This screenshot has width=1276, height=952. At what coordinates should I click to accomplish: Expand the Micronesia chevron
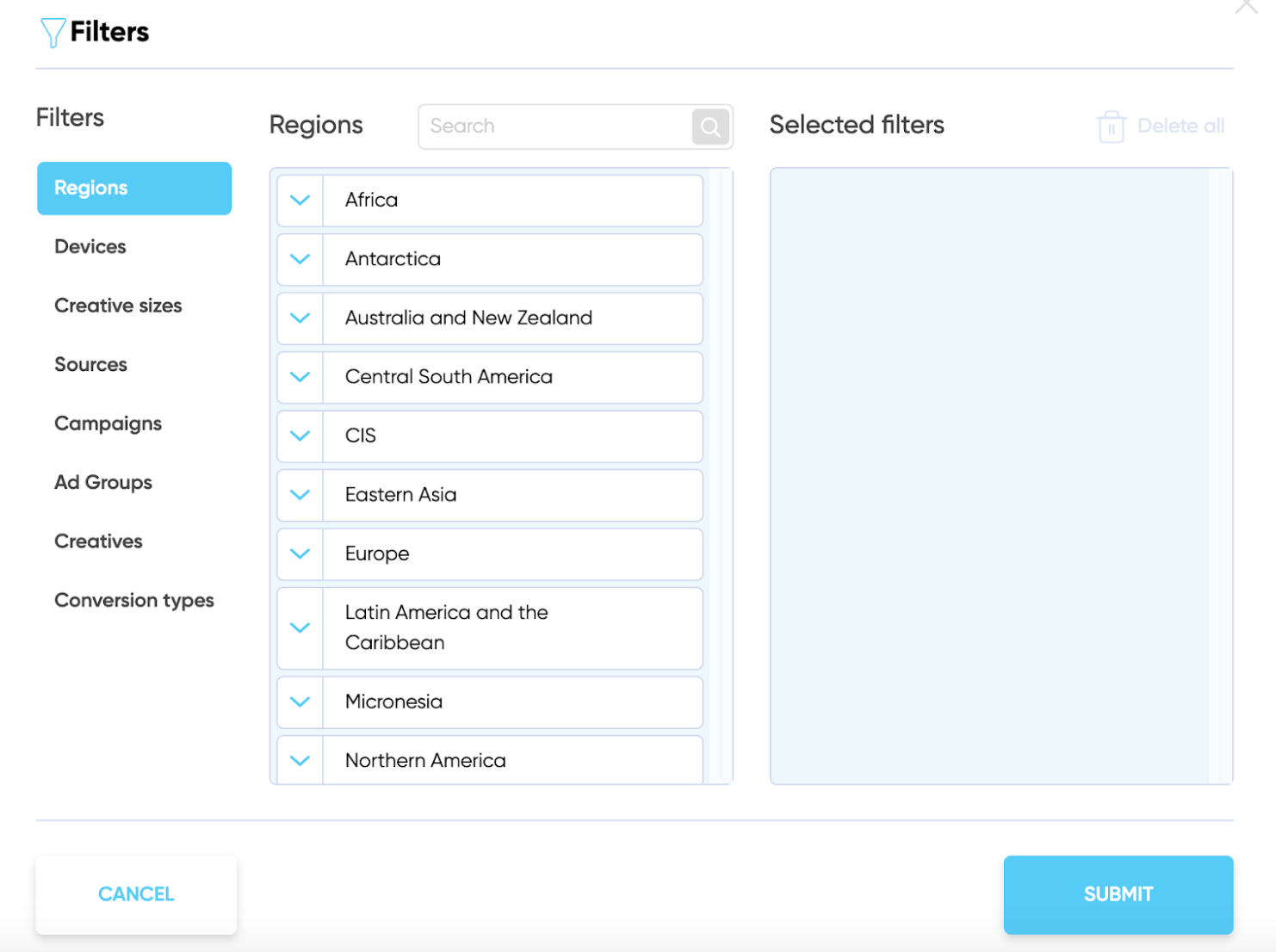tap(300, 702)
